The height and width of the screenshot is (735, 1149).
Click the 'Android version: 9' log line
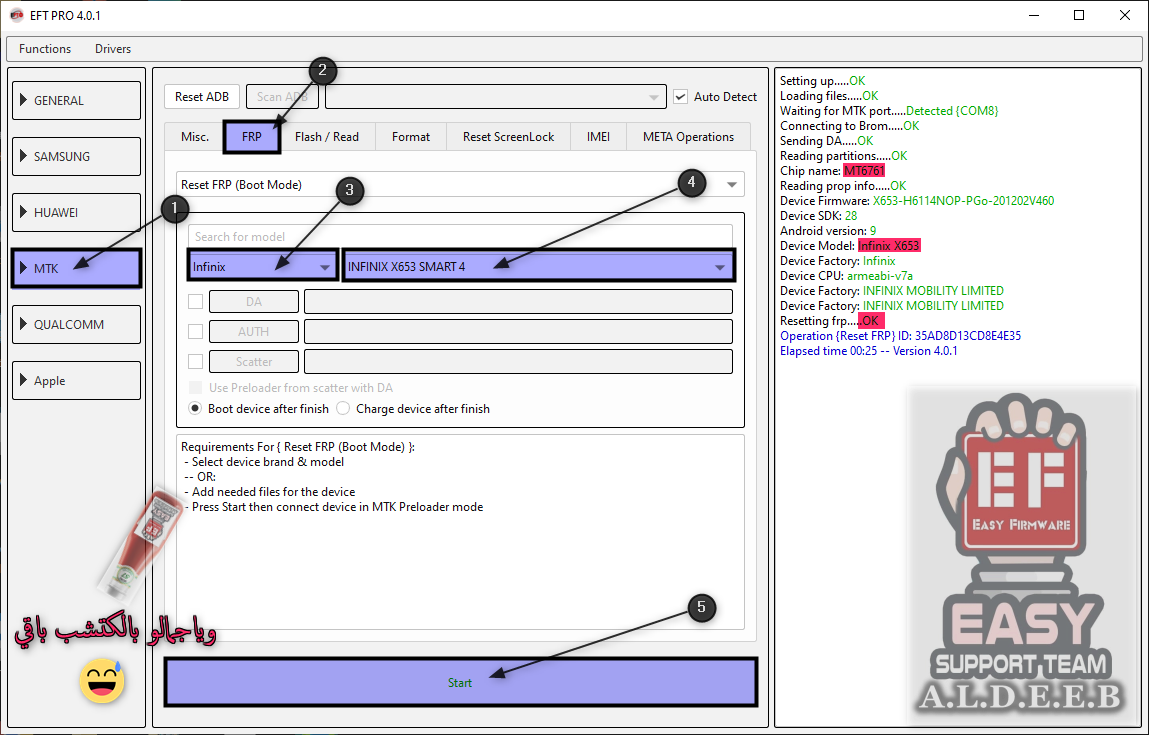coord(828,231)
